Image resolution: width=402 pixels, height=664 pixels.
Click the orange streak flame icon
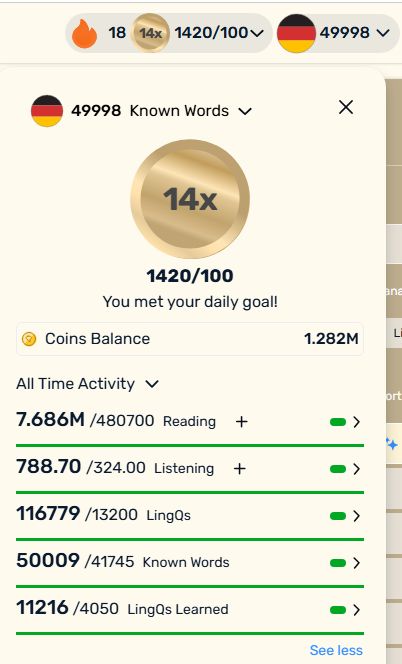[84, 34]
